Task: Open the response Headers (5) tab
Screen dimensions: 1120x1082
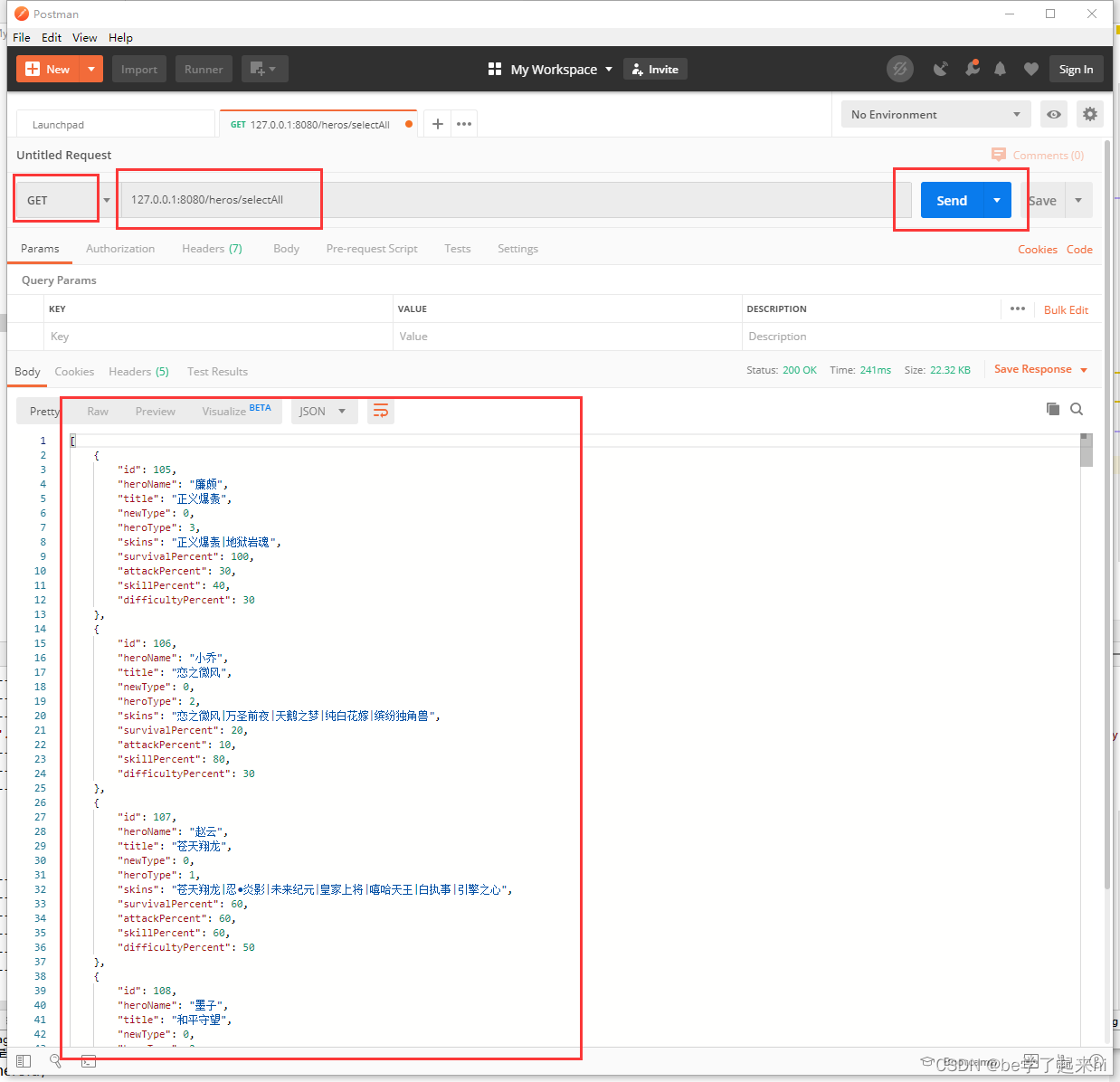Action: pos(138,371)
